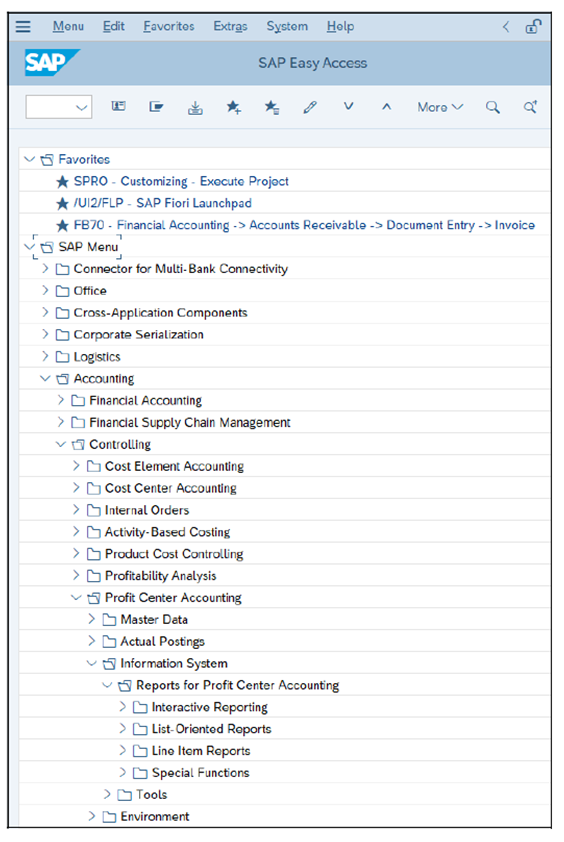Click the download tray toolbar icon

pyautogui.click(x=195, y=107)
